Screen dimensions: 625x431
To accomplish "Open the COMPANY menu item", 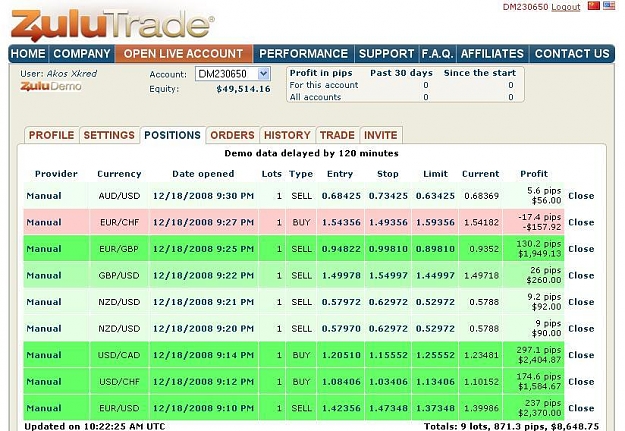I will 82,54.
